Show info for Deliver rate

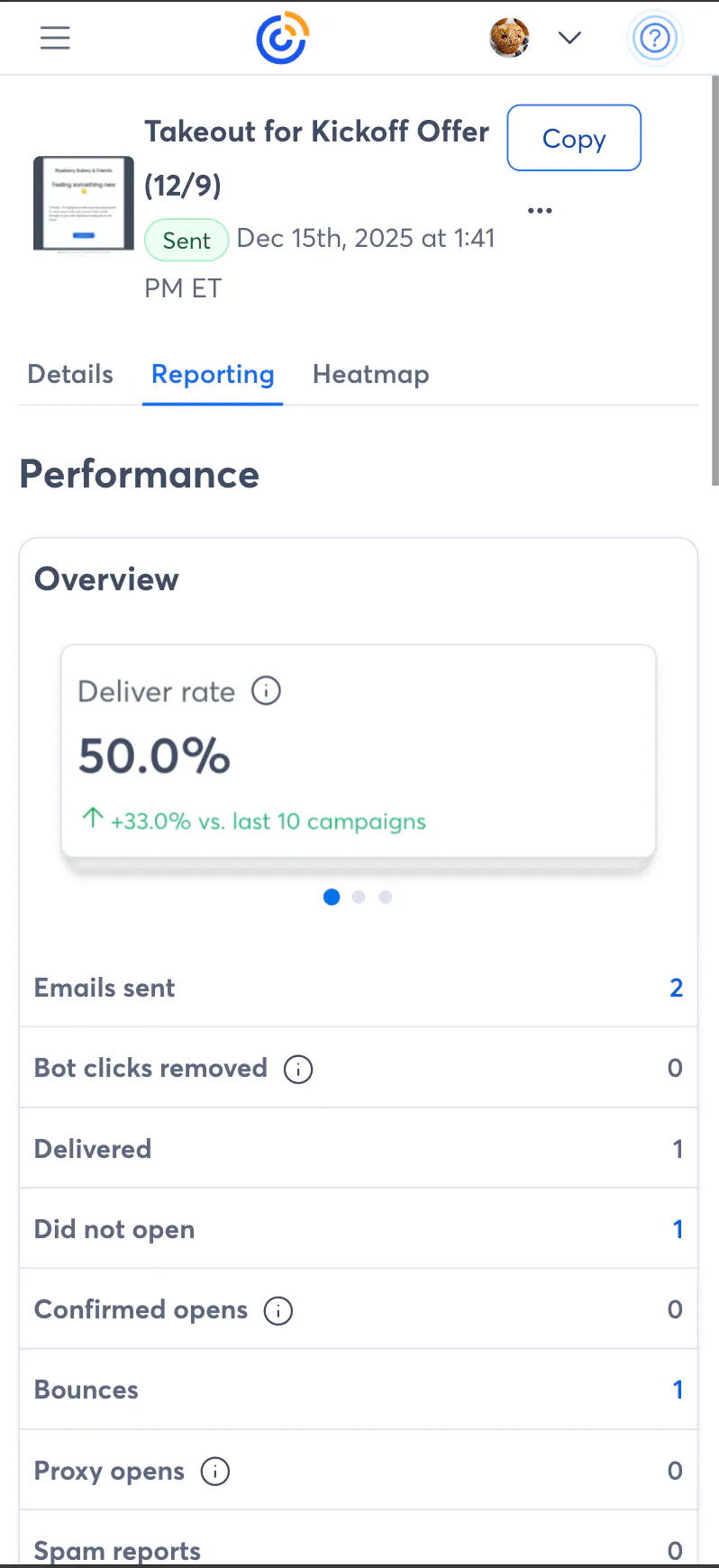[x=266, y=691]
